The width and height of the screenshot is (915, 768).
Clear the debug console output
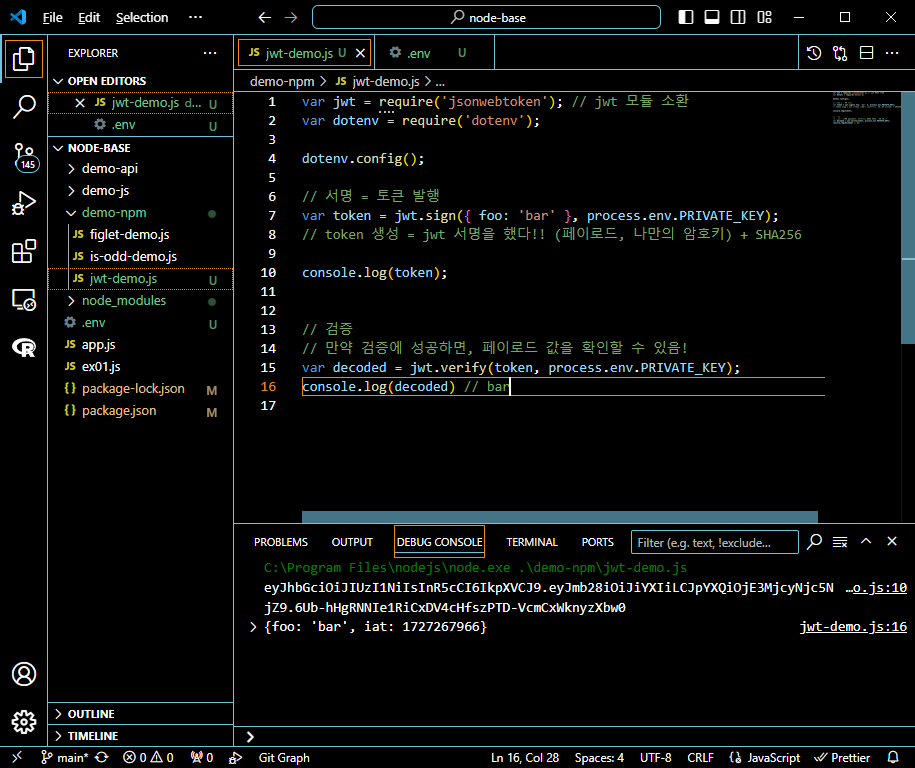coord(840,542)
